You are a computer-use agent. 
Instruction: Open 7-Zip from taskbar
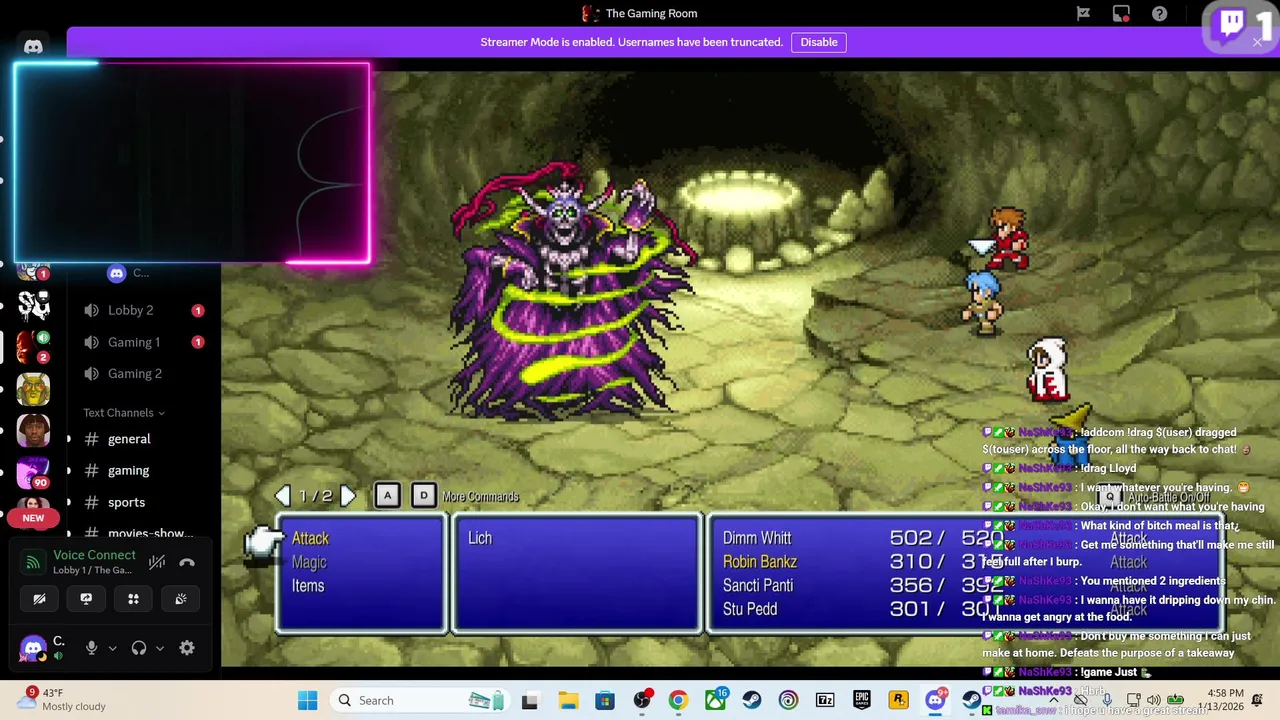point(825,700)
